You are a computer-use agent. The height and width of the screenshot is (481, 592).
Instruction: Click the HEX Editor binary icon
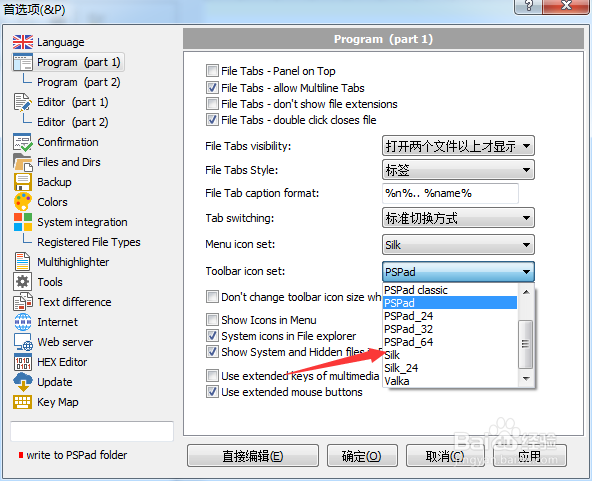(x=23, y=362)
